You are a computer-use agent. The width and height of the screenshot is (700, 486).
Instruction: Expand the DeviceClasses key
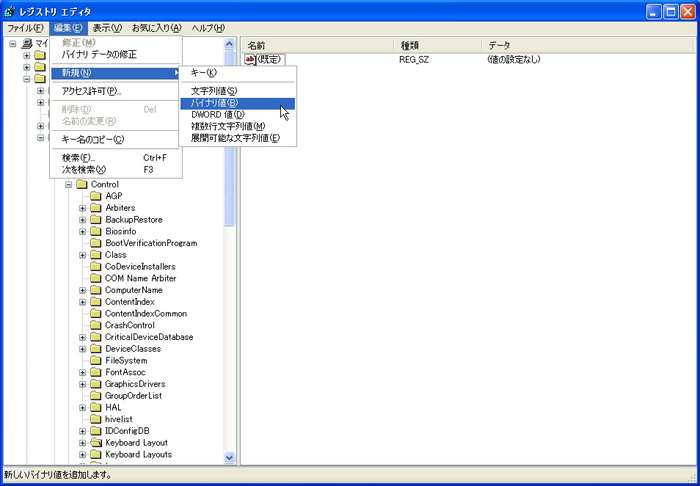(x=83, y=349)
